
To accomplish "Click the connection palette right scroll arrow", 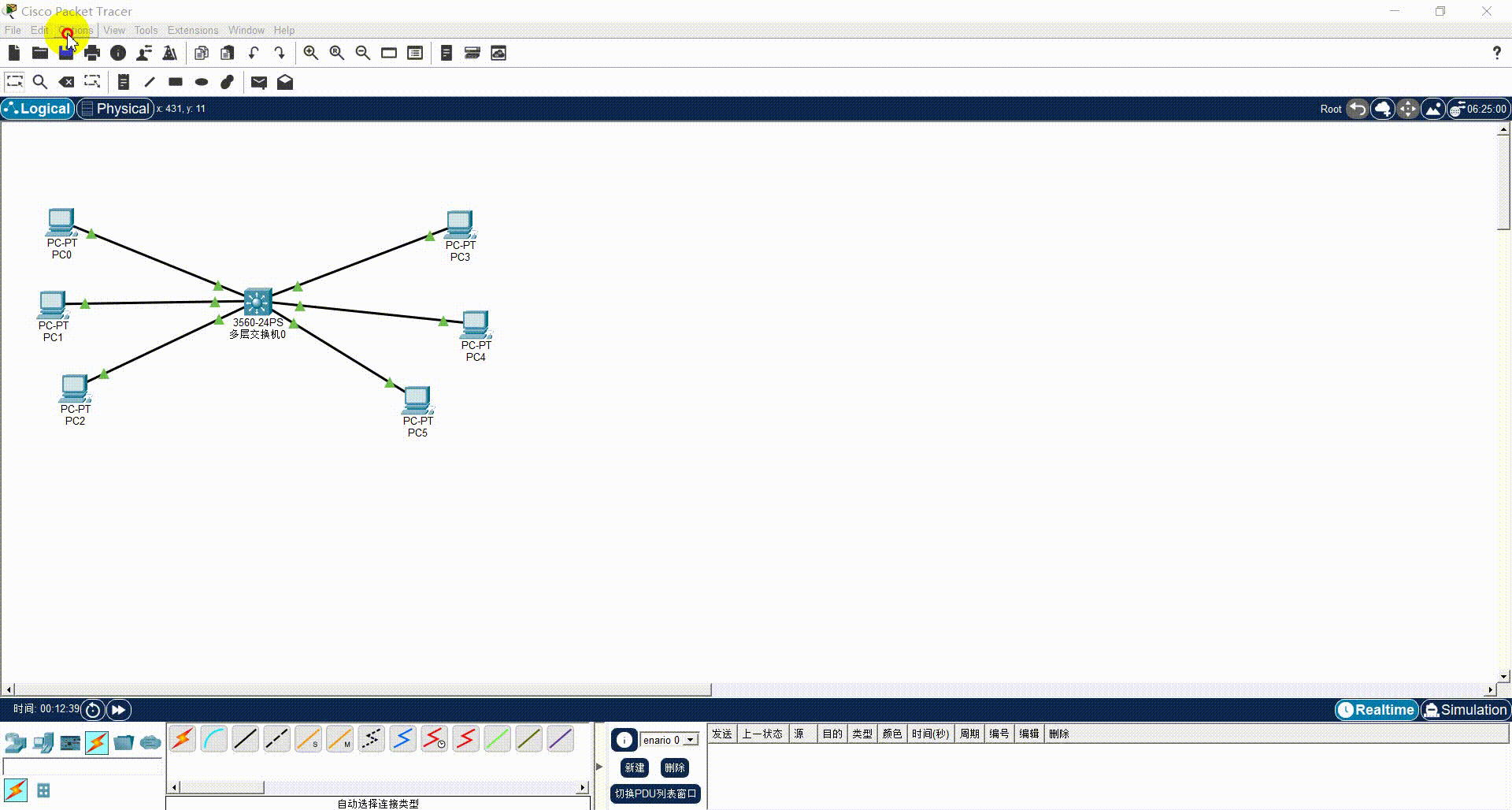I will (x=583, y=787).
